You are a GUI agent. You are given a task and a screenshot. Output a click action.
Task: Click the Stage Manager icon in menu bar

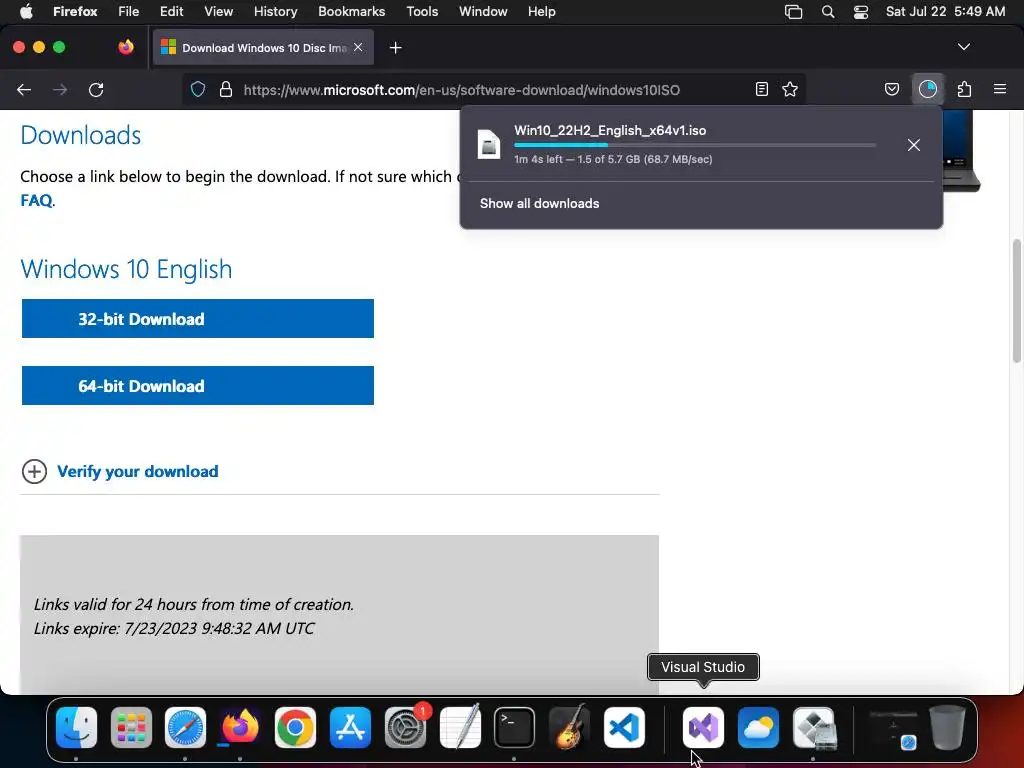pos(793,12)
